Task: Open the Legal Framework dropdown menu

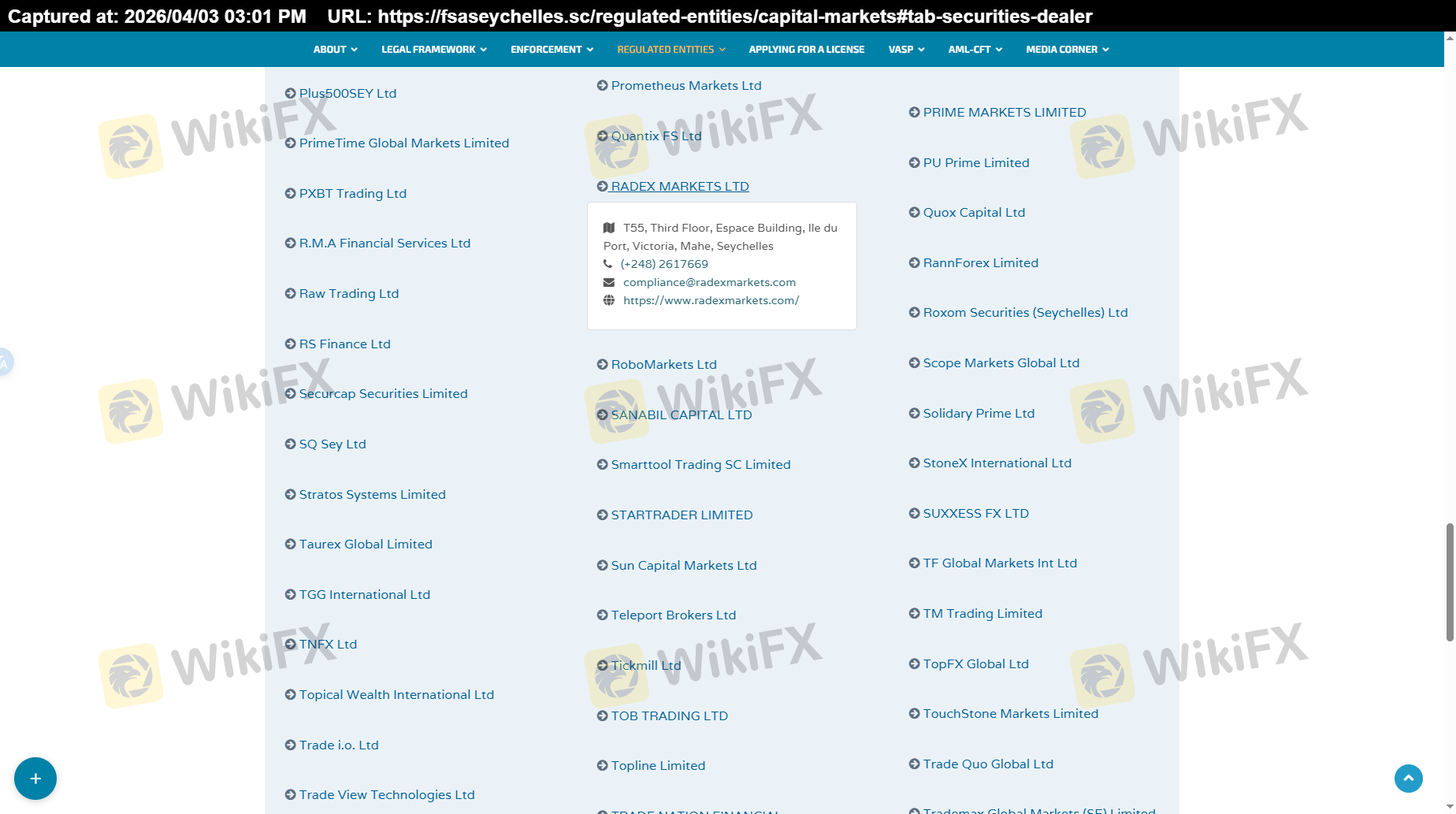Action: pos(434,49)
